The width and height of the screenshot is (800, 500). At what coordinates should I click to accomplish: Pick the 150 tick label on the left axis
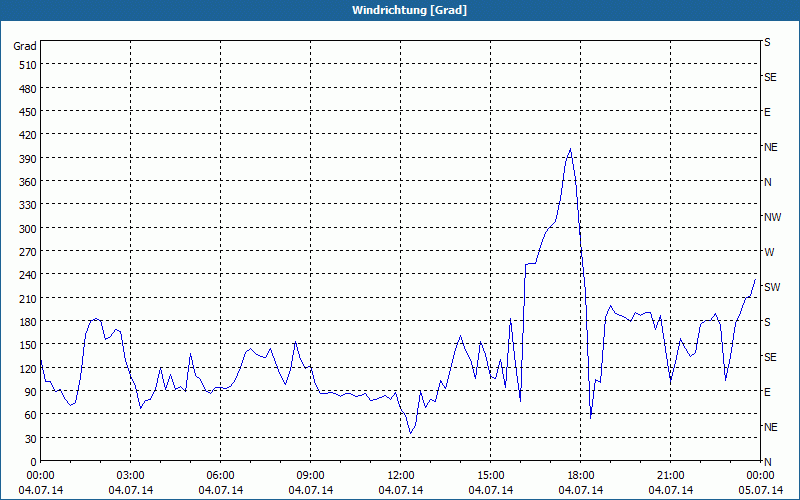pyautogui.click(x=28, y=345)
